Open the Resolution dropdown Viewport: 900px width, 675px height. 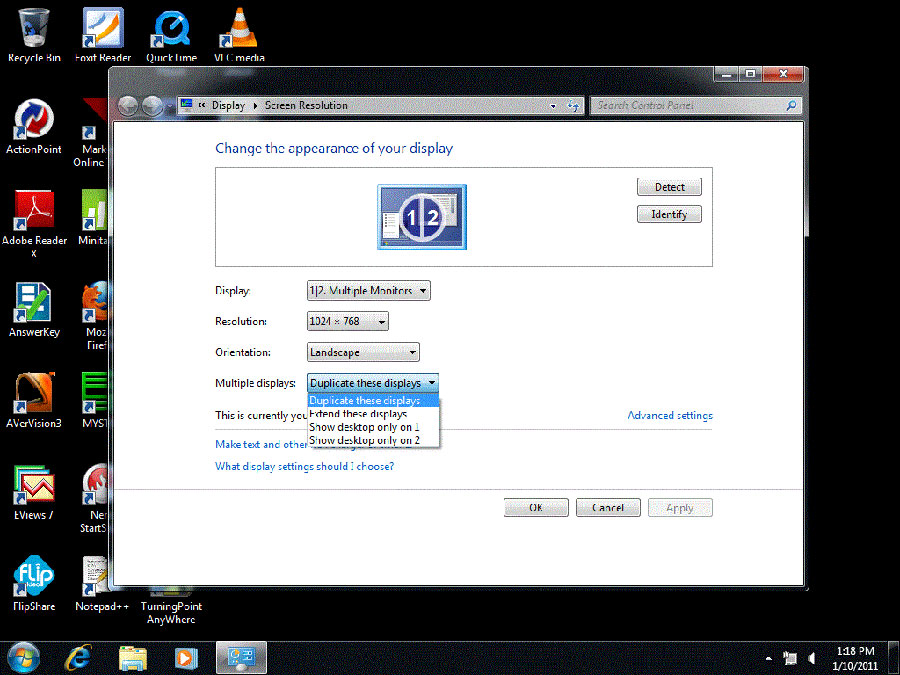pos(347,322)
